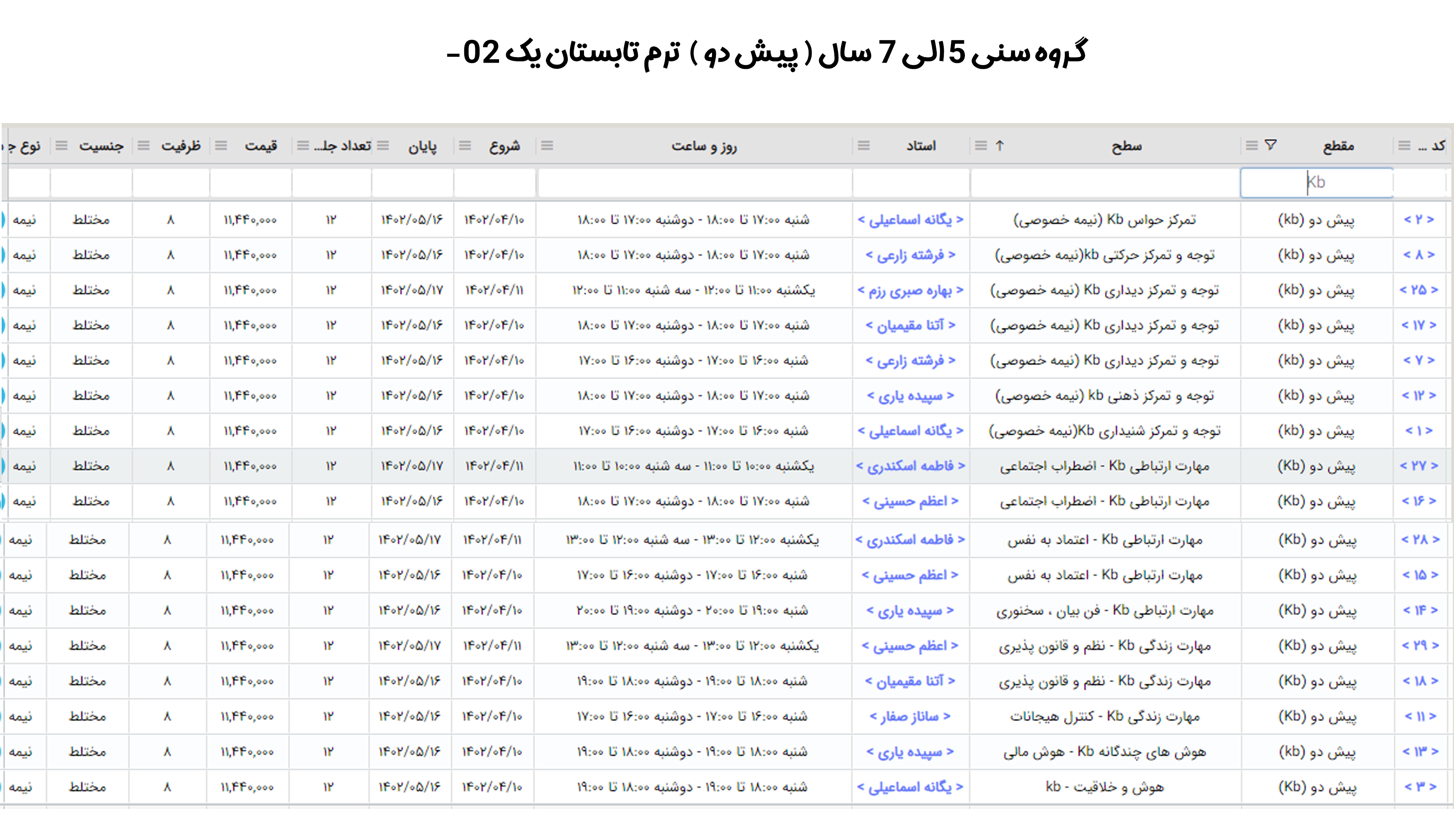The image size is (1454, 840).
Task: Click sort ascending arrow in سطح header
Action: (999, 145)
